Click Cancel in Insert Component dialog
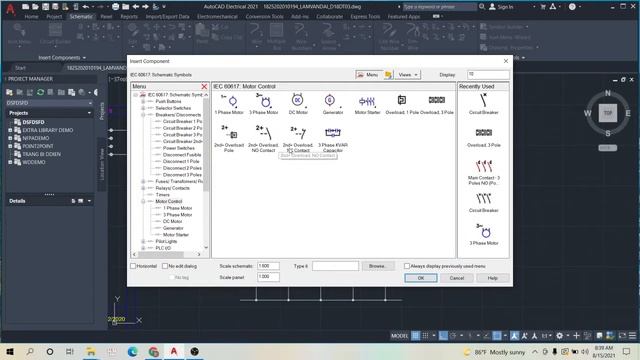The image size is (640, 360). coord(457,278)
